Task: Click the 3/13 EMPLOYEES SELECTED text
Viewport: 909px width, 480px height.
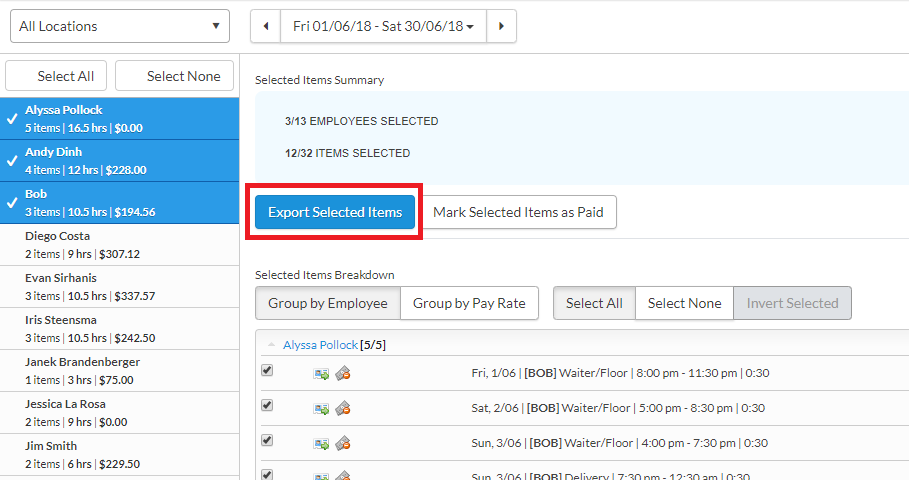Action: click(x=362, y=121)
